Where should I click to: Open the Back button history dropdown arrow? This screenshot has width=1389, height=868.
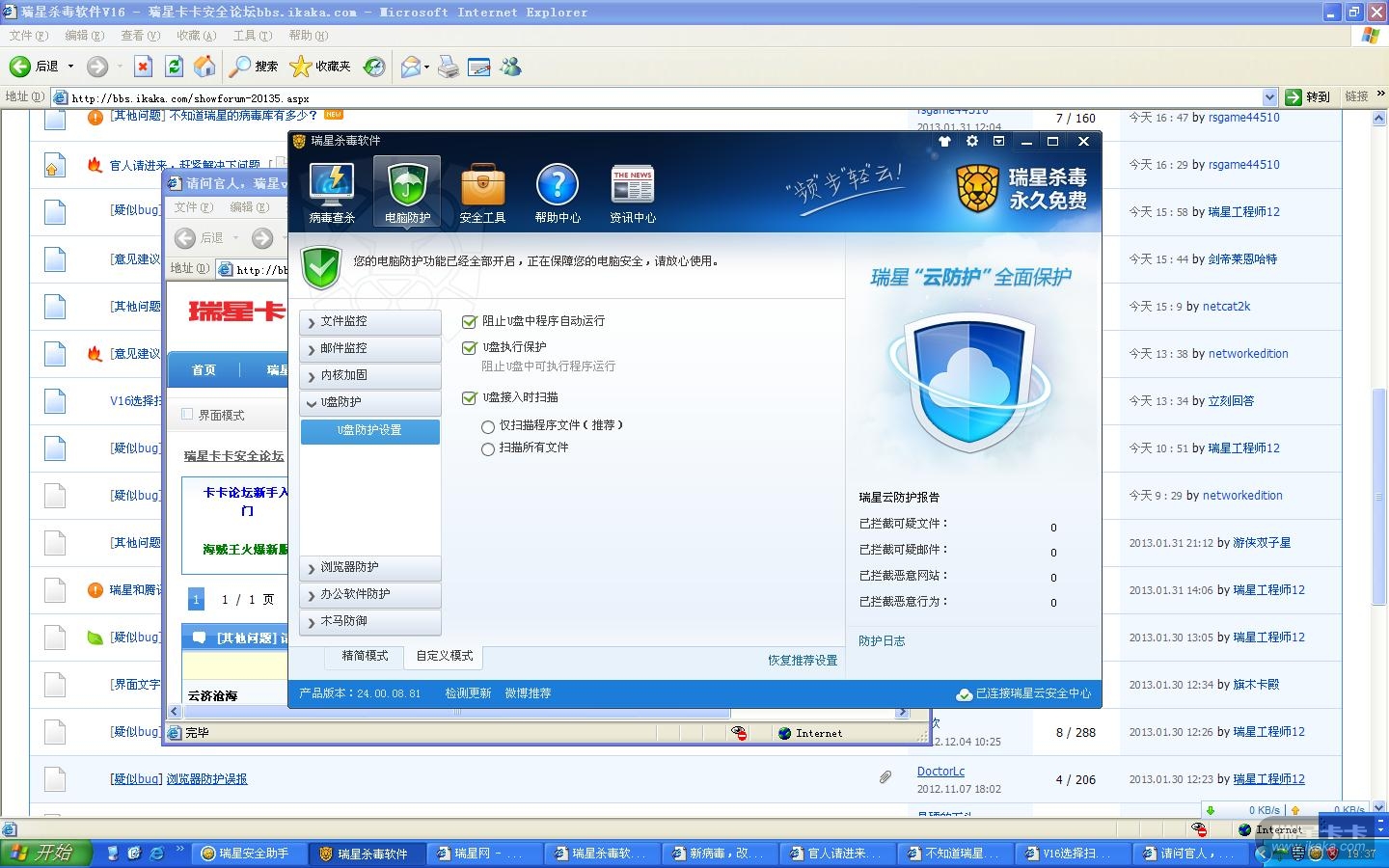[x=70, y=67]
